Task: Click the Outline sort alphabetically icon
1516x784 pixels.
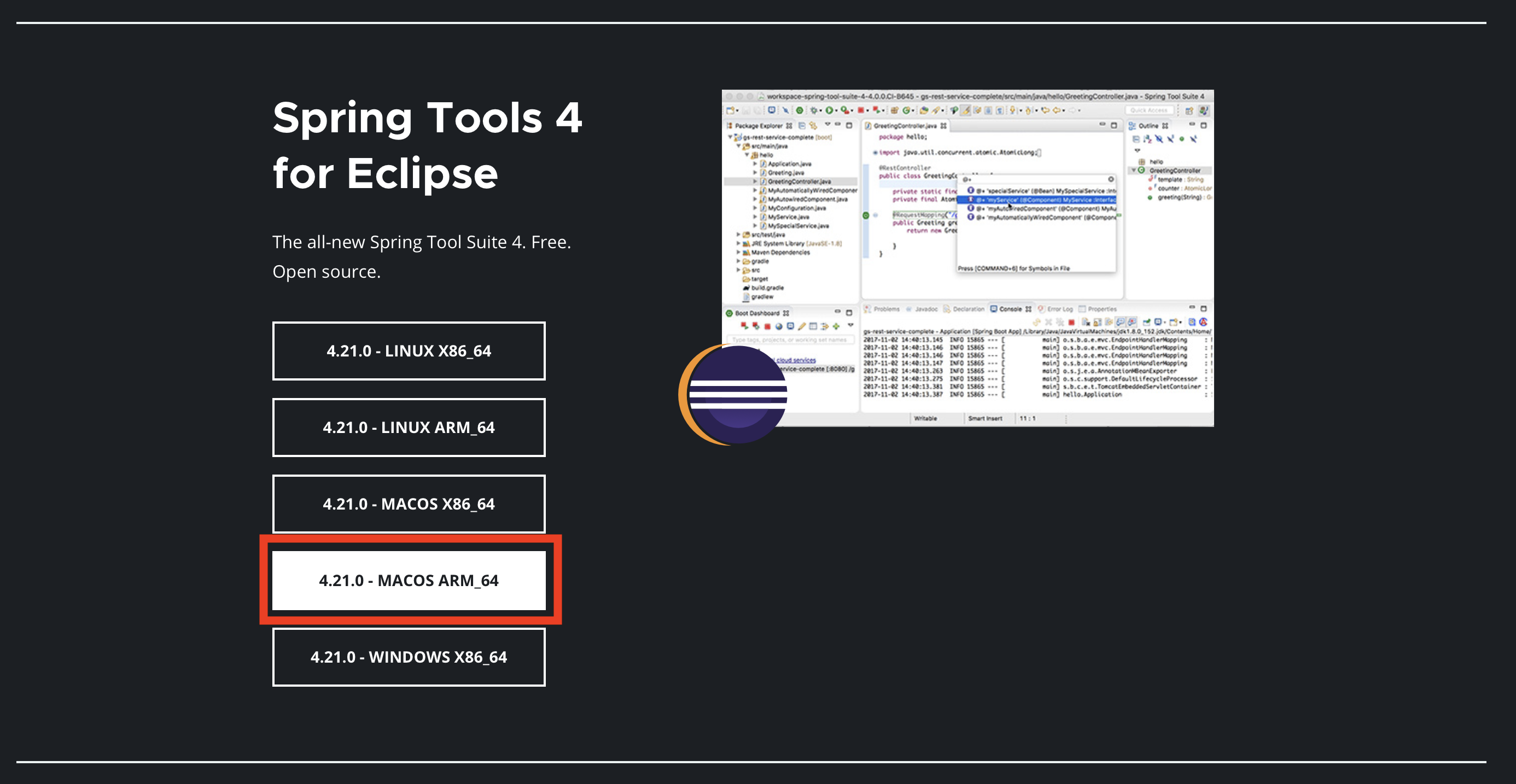Action: click(x=1147, y=139)
